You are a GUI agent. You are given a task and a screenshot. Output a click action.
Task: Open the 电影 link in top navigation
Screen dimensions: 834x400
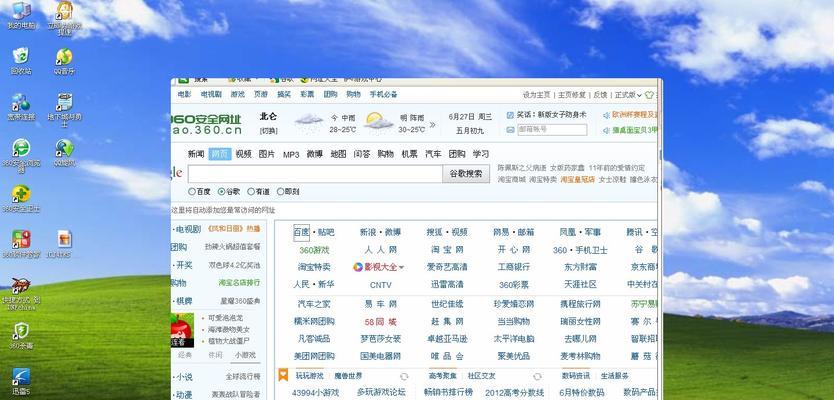pyautogui.click(x=185, y=94)
